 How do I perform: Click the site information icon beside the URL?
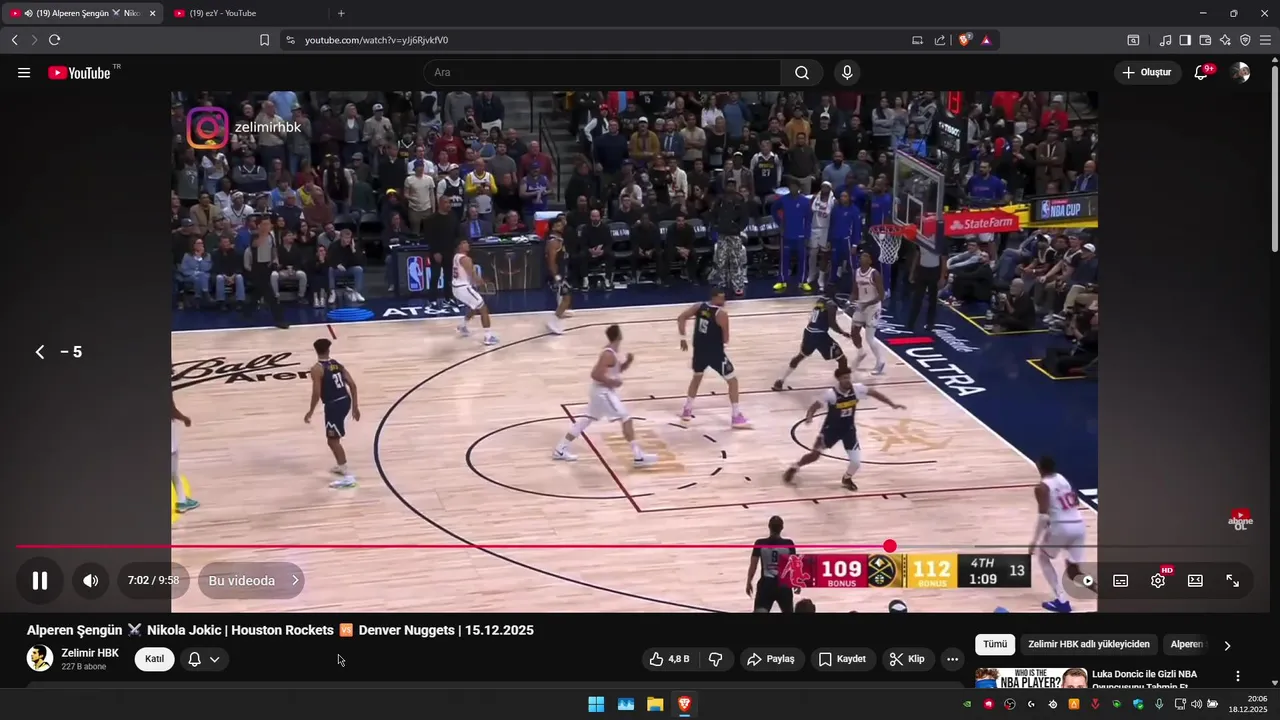click(x=290, y=40)
